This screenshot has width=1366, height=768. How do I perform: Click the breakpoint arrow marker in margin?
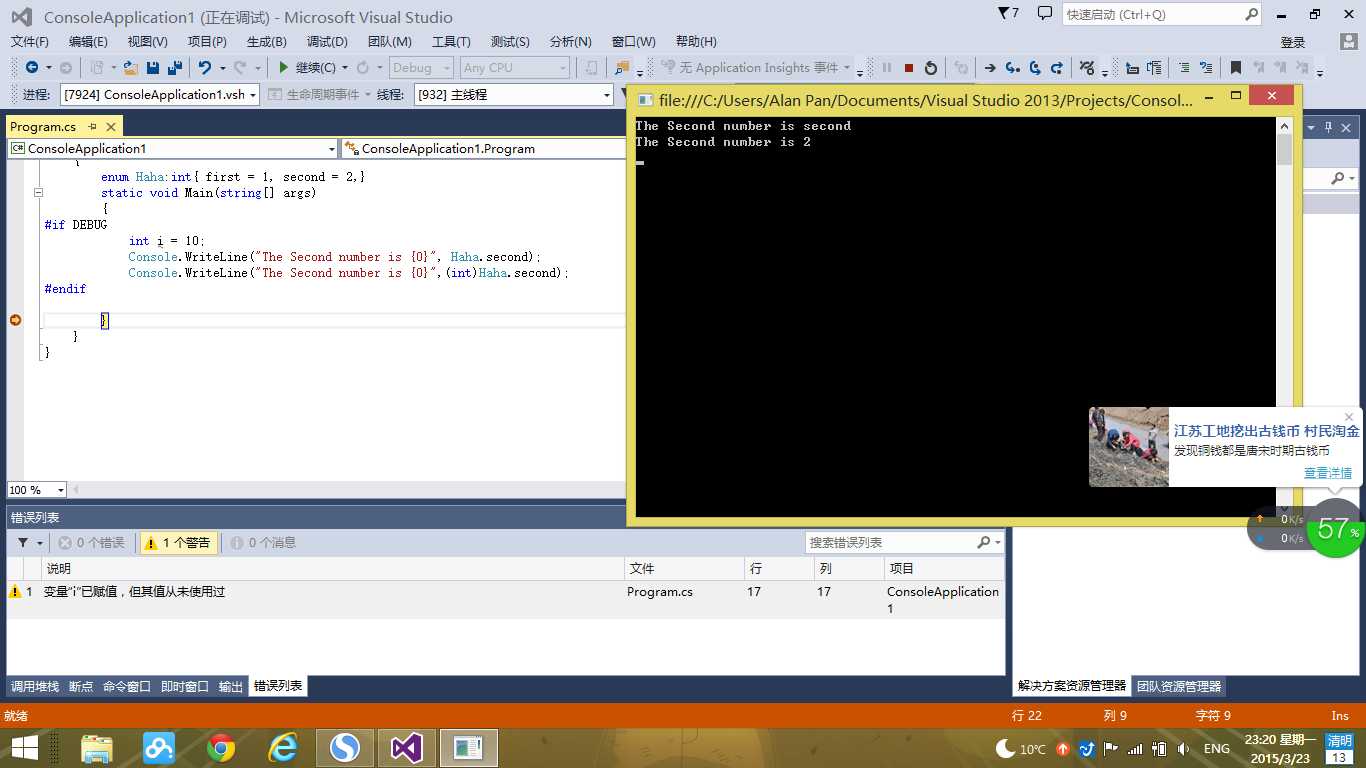click(15, 320)
